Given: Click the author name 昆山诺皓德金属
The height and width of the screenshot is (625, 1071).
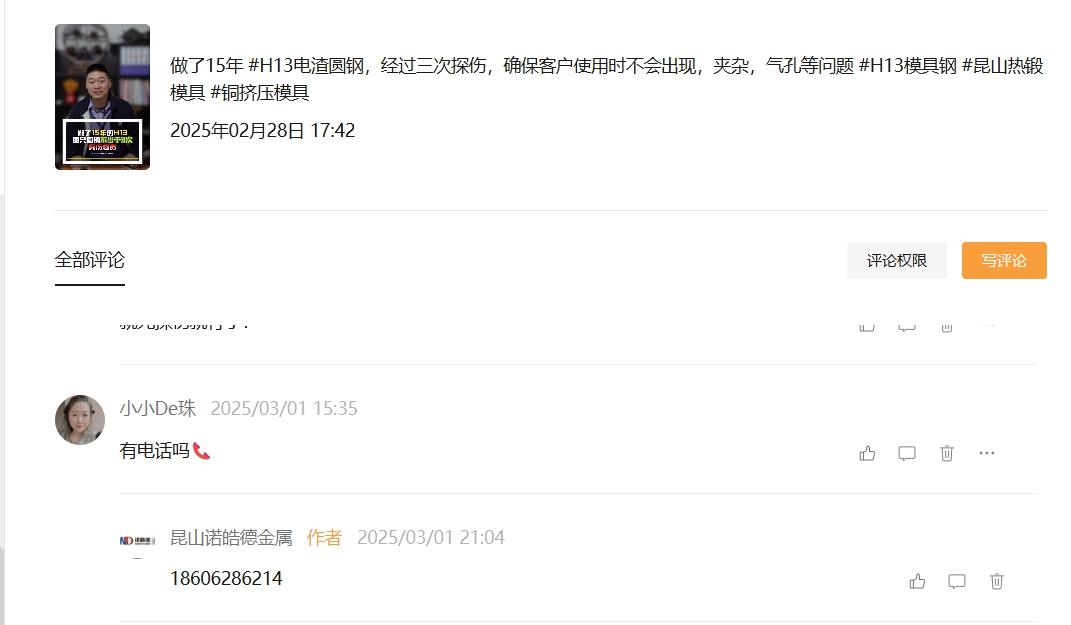Looking at the screenshot, I should (x=231, y=538).
